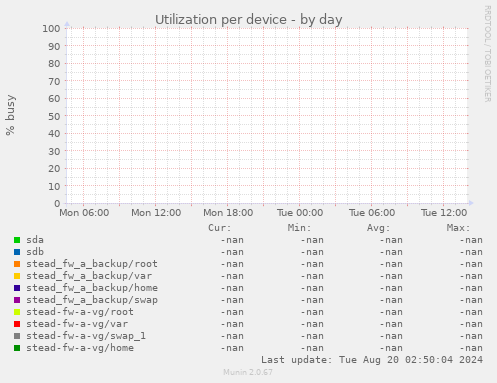Click the Mon 18:00 time label
This screenshot has height=383, width=497.
pos(228,213)
